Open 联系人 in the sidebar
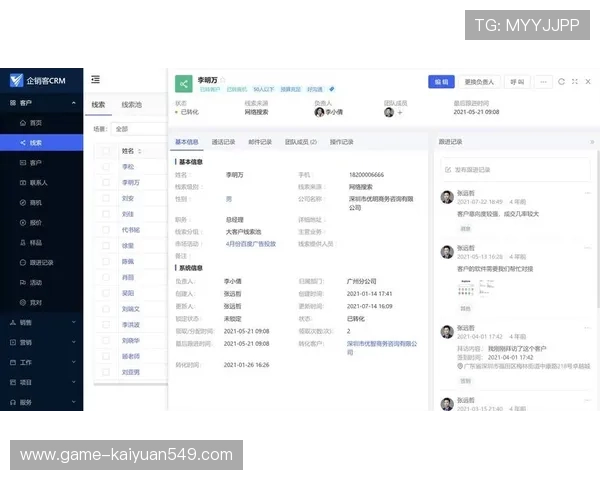Image resolution: width=600 pixels, height=480 pixels. click(39, 183)
